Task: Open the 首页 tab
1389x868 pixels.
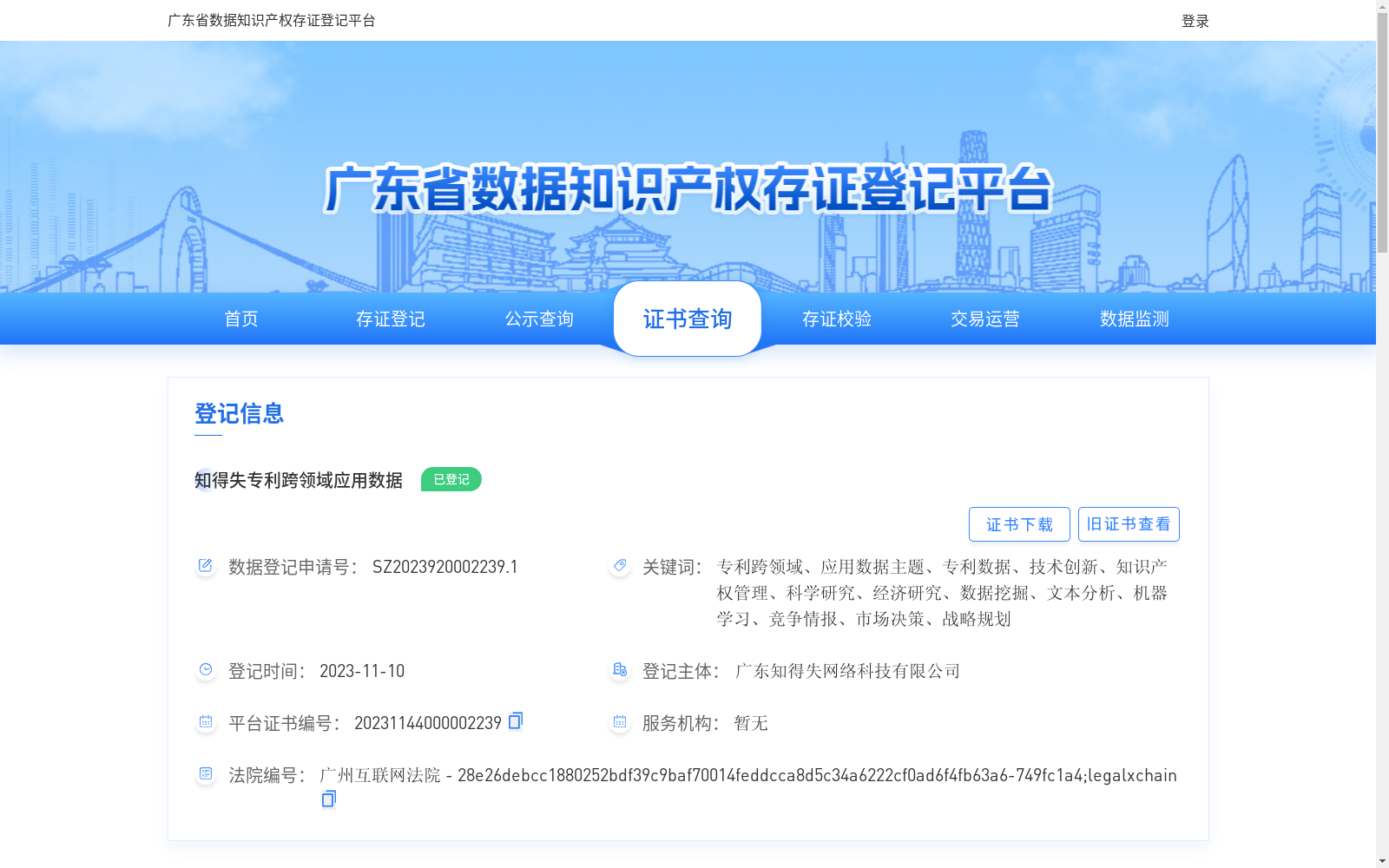Action: tap(241, 319)
